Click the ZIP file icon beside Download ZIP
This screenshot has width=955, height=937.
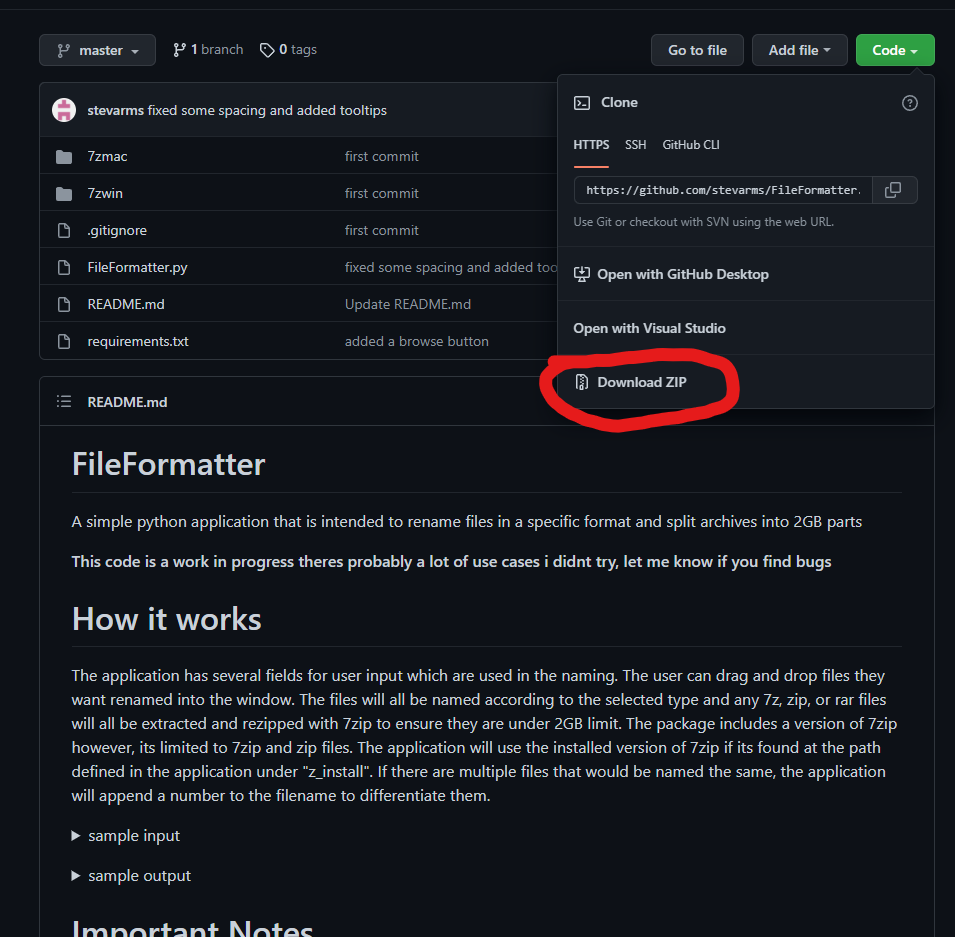tap(581, 382)
